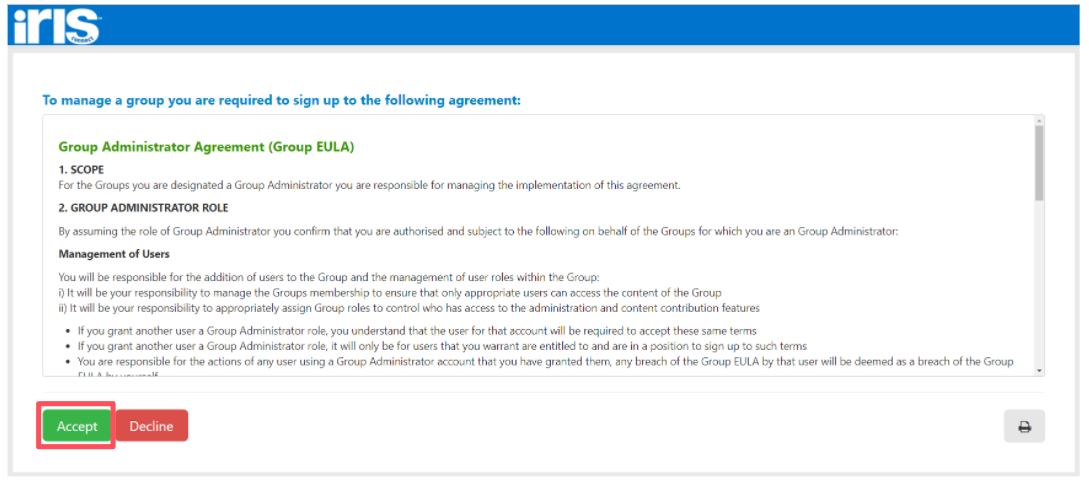Screen dimensions: 1089x484
Task: Click the agreement box scrollbar thumb
Action: coord(1039,162)
